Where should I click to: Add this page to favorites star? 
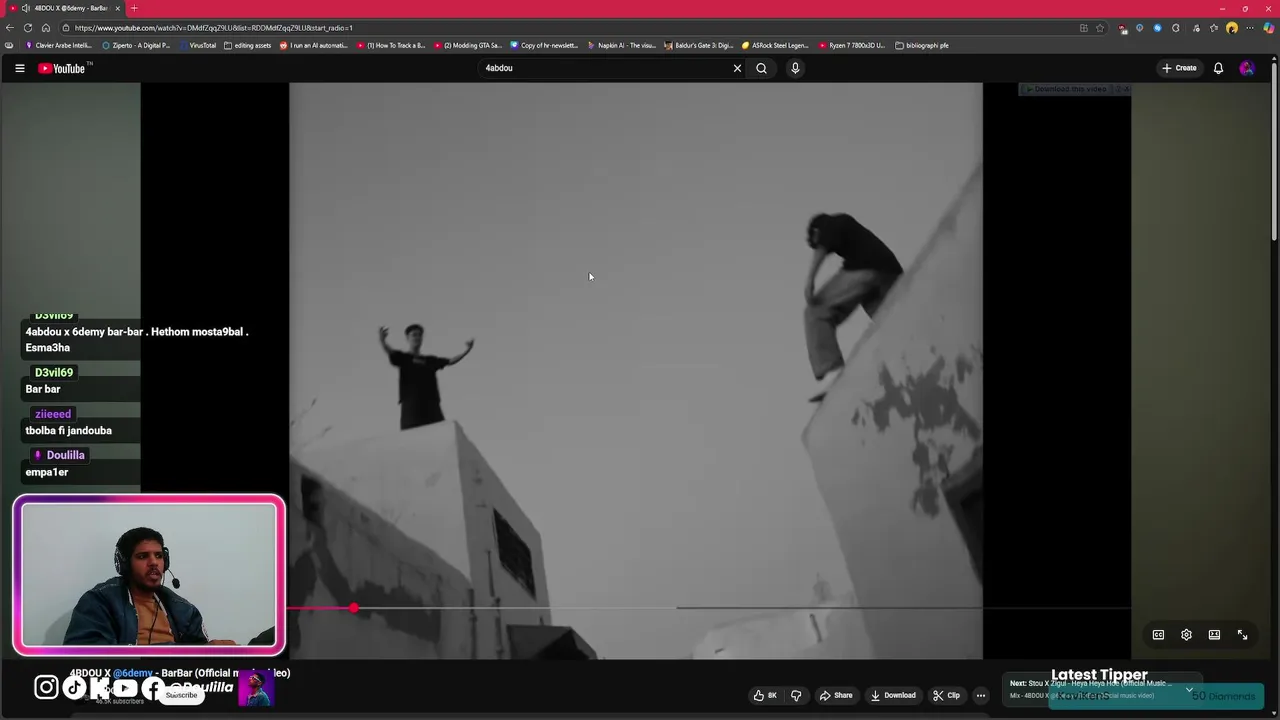point(1100,28)
